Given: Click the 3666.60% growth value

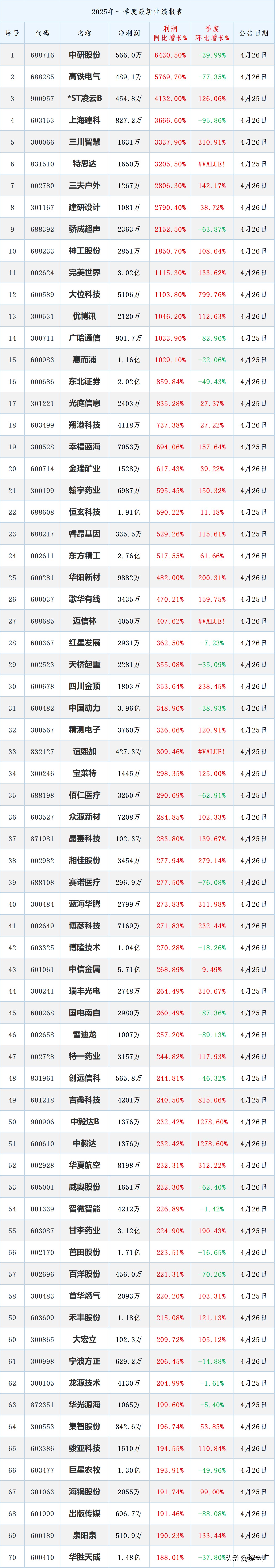Looking at the screenshot, I should [x=170, y=120].
